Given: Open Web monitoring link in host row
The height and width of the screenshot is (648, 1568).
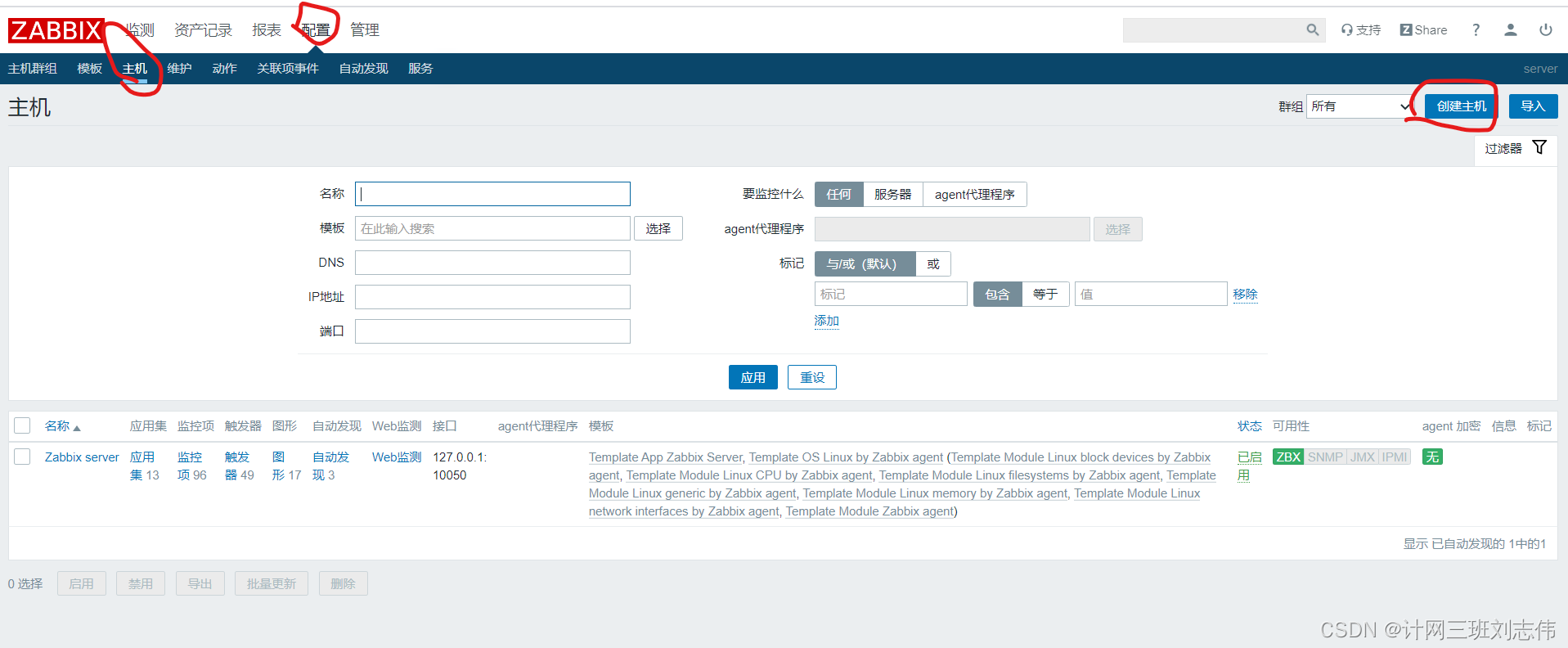Looking at the screenshot, I should click(x=397, y=457).
